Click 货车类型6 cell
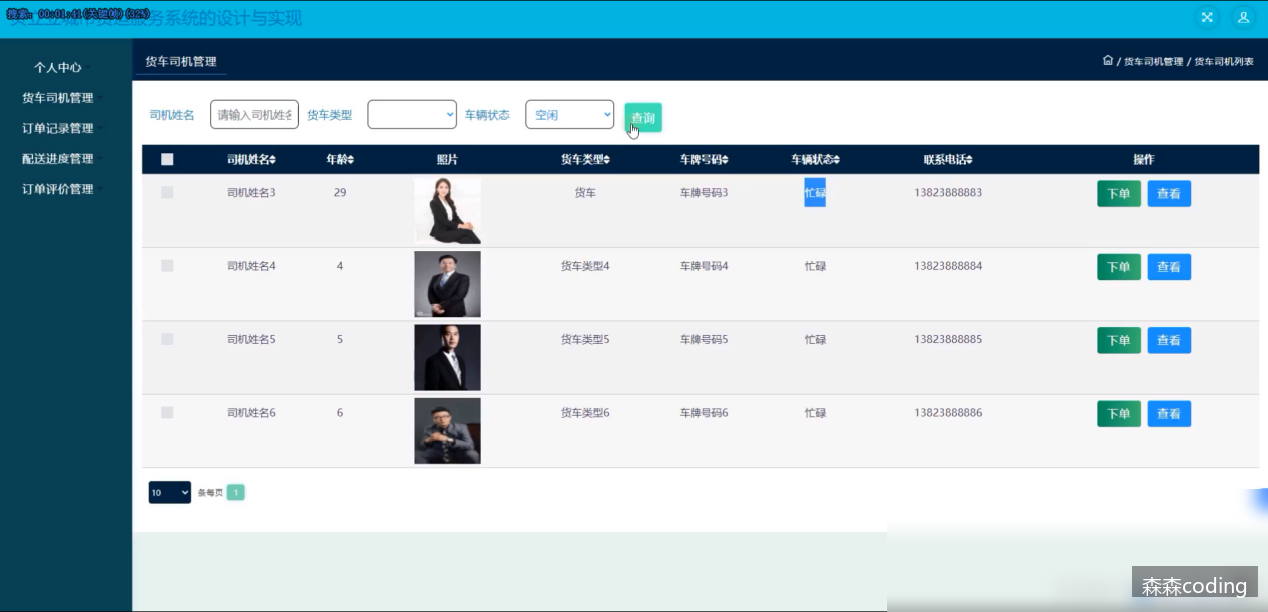Screen dimensions: 1268x612 tap(585, 413)
